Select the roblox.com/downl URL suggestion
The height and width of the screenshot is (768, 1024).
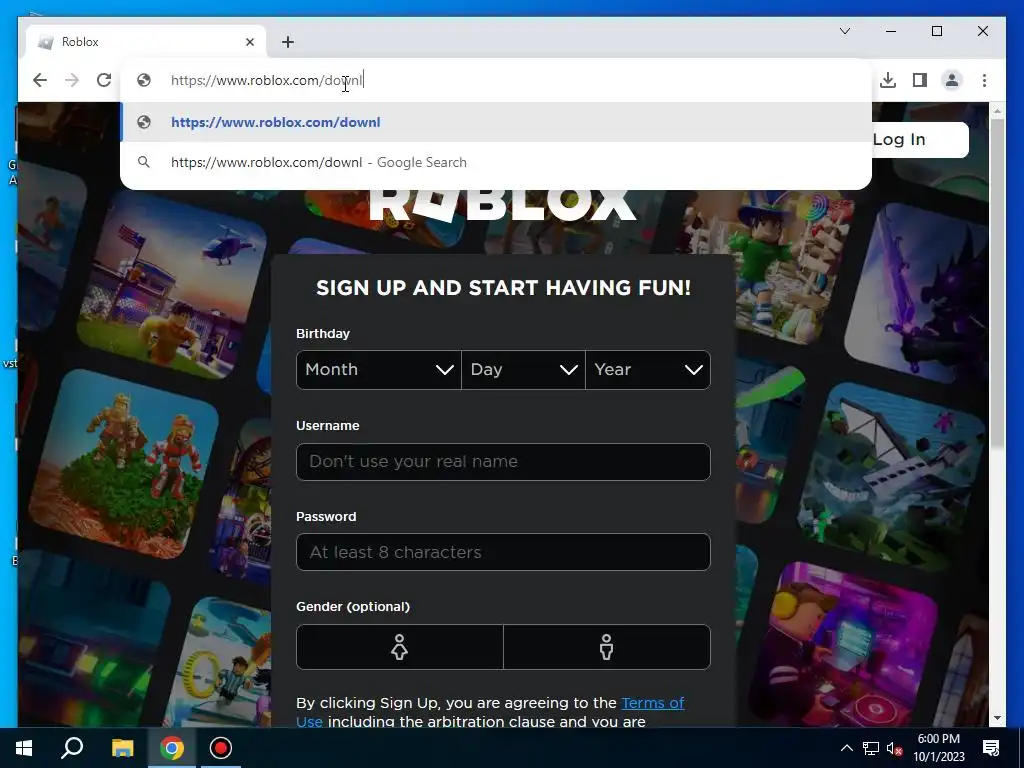pos(496,122)
